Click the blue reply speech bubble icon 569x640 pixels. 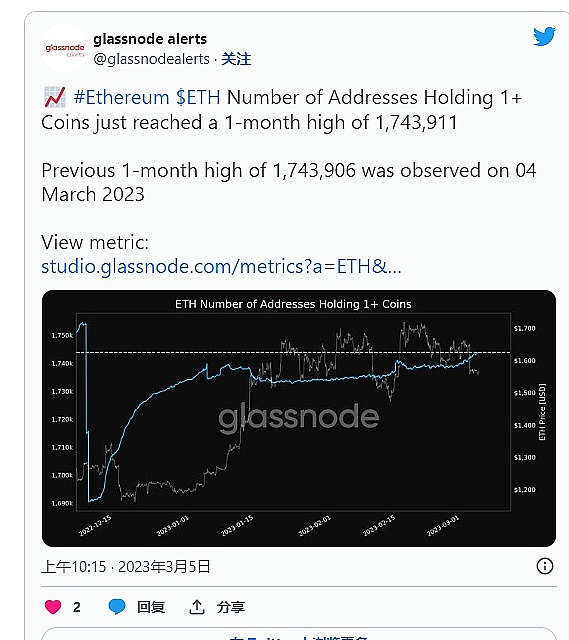[x=117, y=607]
